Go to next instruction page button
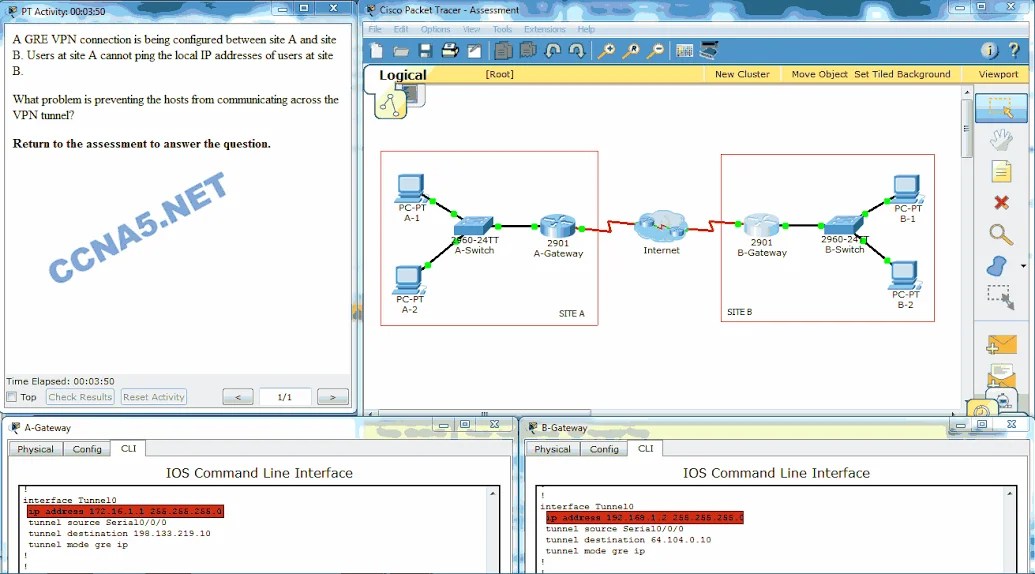The width and height of the screenshot is (1035, 574). 333,397
